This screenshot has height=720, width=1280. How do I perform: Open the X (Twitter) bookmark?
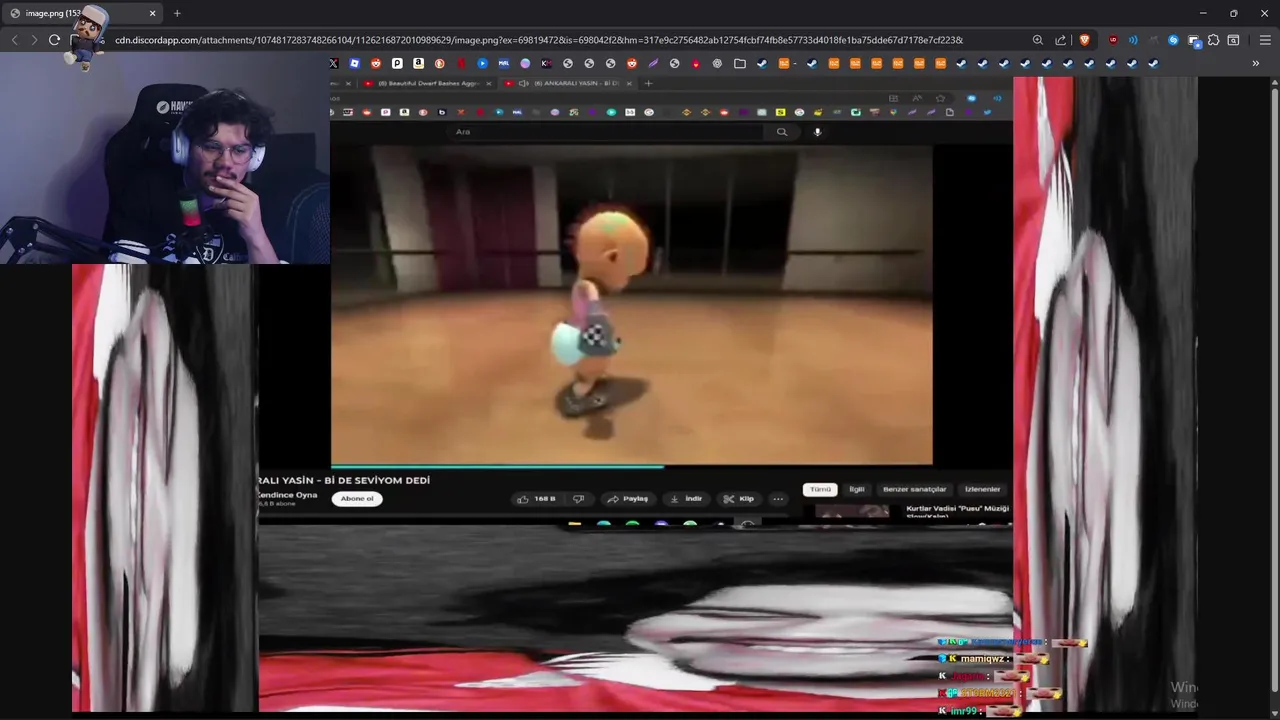[x=334, y=63]
